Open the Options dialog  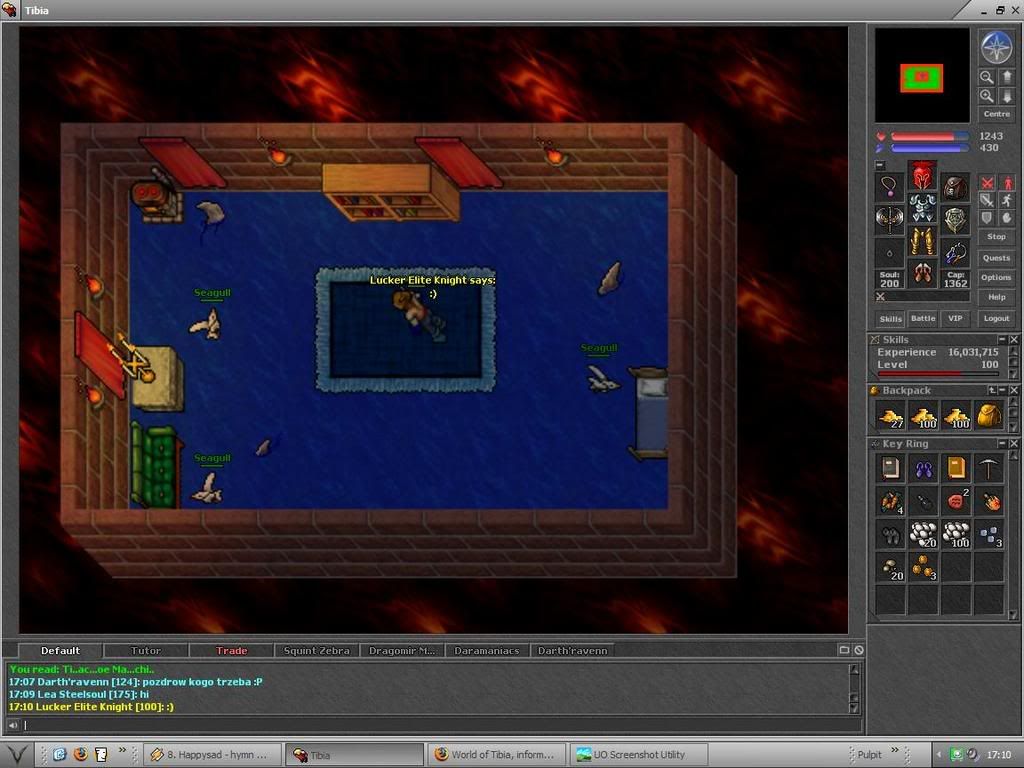click(x=997, y=278)
